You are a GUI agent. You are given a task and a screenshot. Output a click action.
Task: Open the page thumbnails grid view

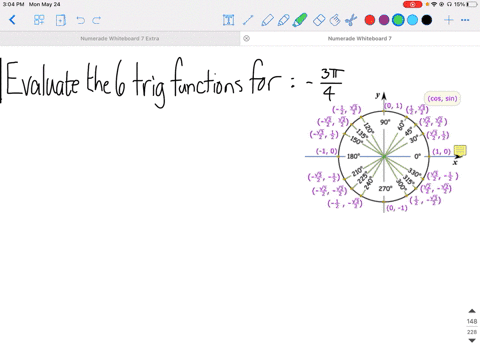click(x=39, y=20)
